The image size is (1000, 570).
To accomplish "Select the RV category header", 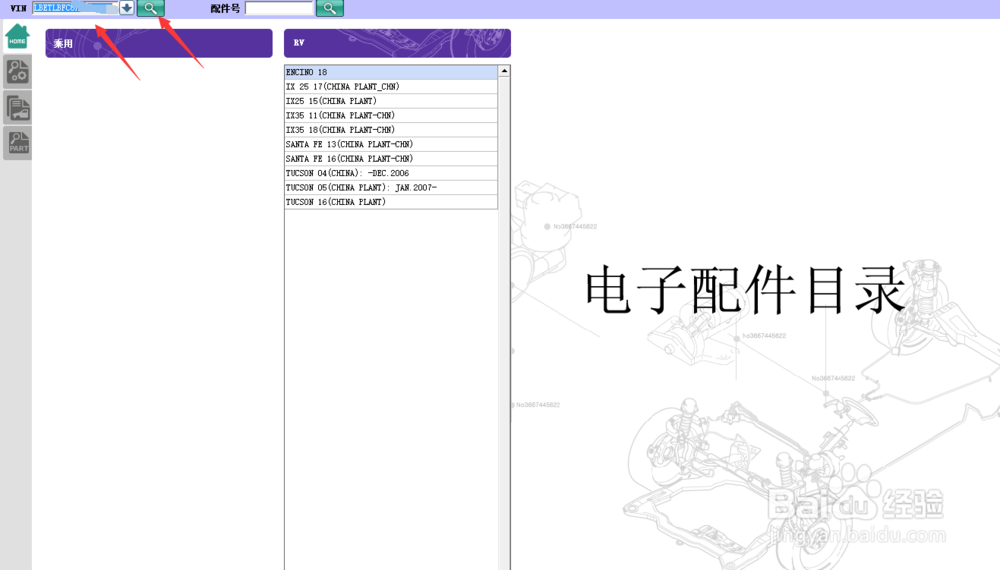I will click(x=397, y=43).
